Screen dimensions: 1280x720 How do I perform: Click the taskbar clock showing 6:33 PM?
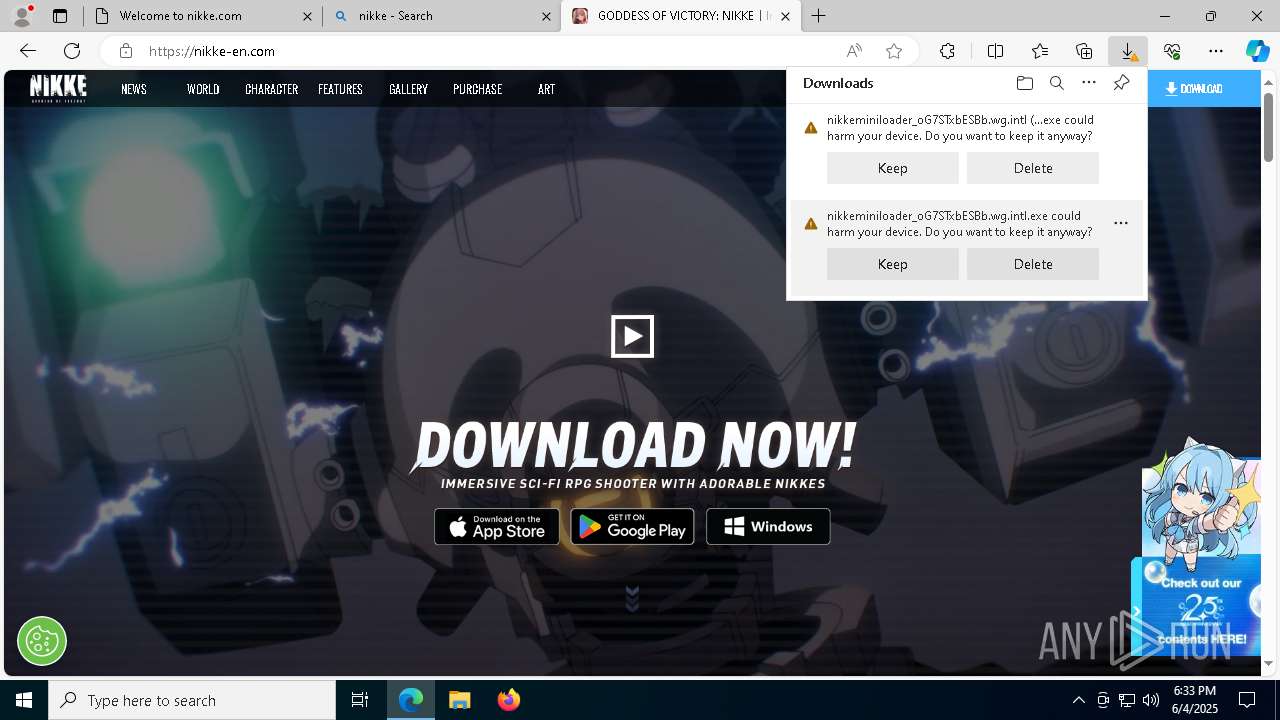1195,700
